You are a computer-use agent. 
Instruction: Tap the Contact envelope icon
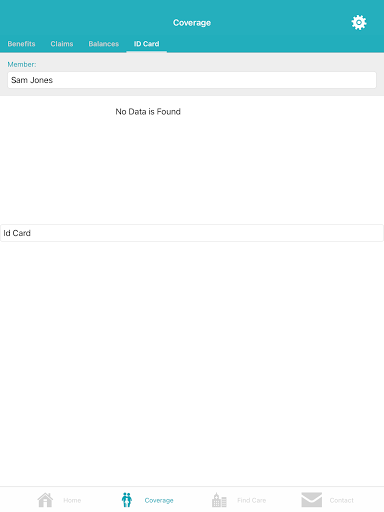311,500
